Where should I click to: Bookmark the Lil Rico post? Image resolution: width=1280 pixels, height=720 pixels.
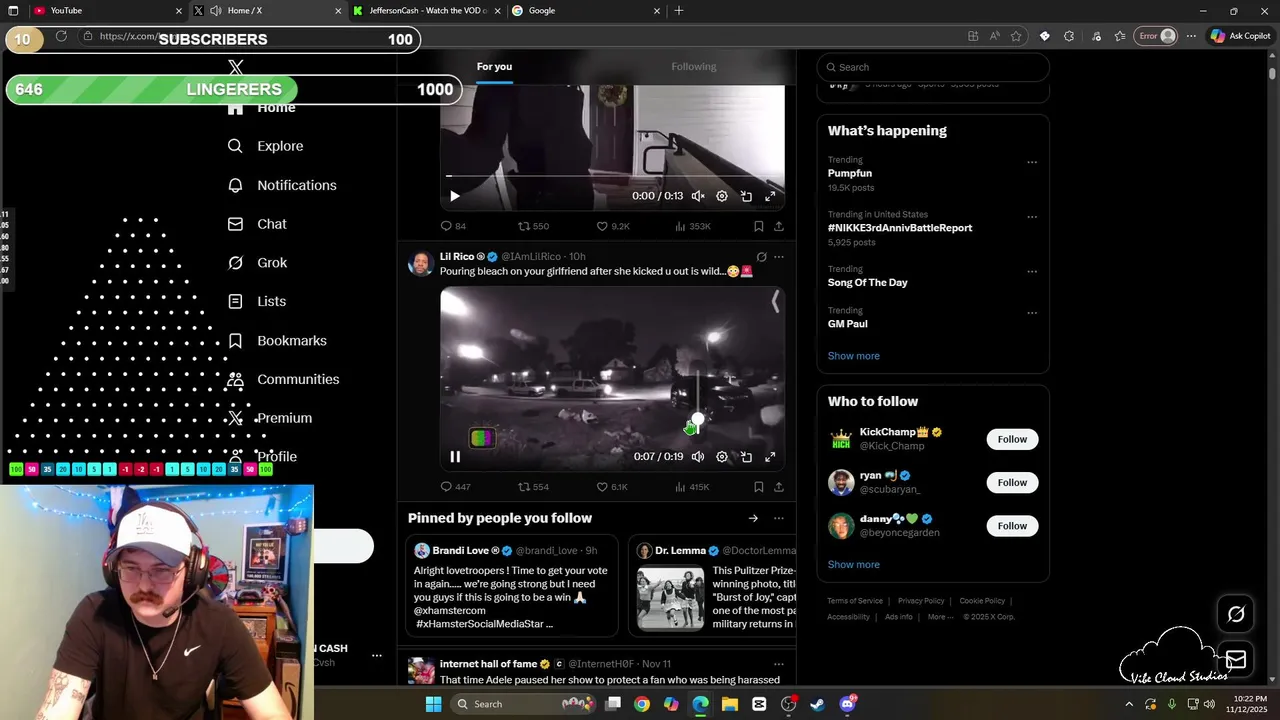tap(759, 487)
